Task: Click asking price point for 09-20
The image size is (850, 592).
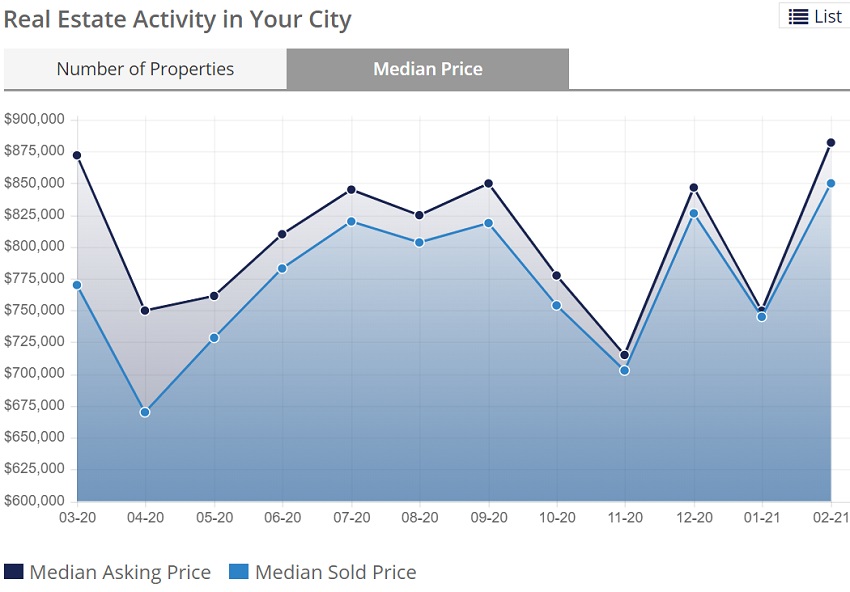Action: [488, 183]
